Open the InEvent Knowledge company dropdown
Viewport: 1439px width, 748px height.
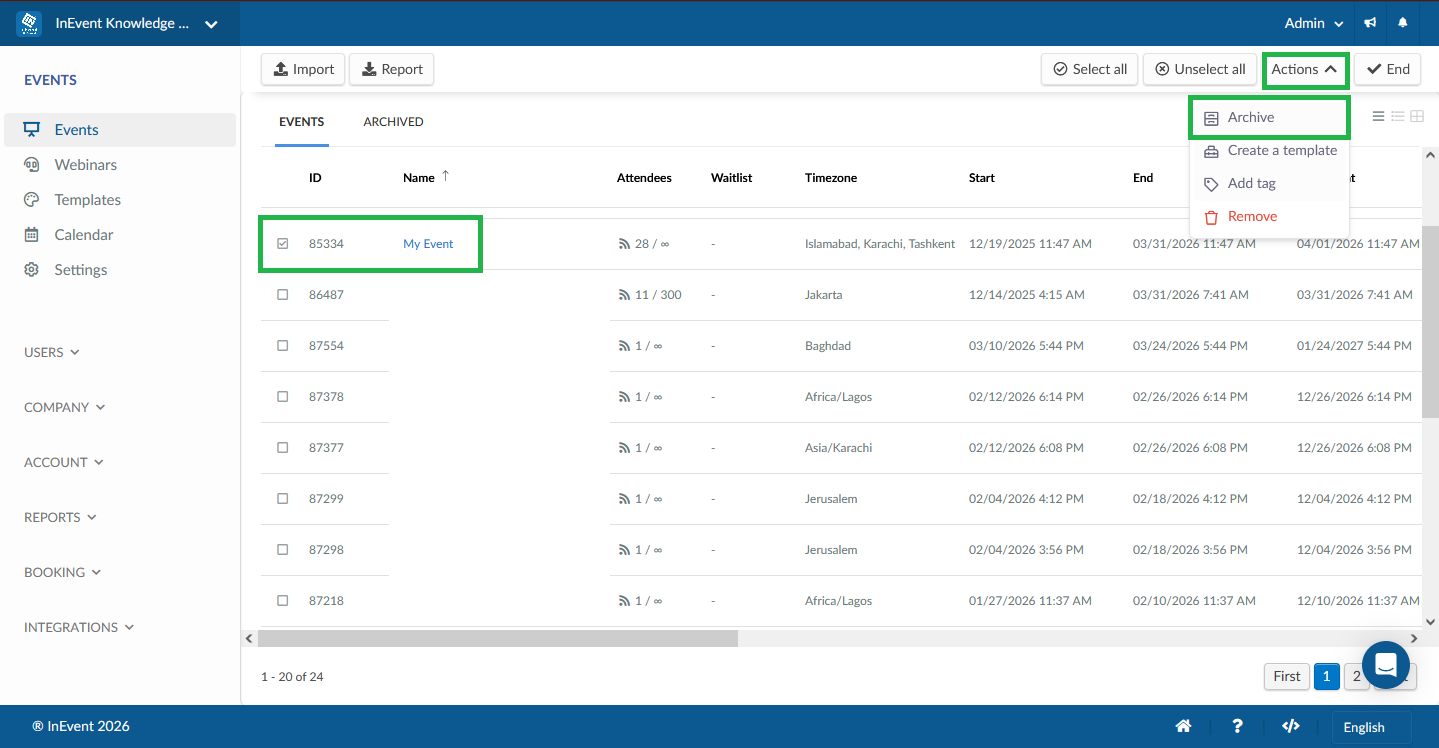click(x=136, y=23)
